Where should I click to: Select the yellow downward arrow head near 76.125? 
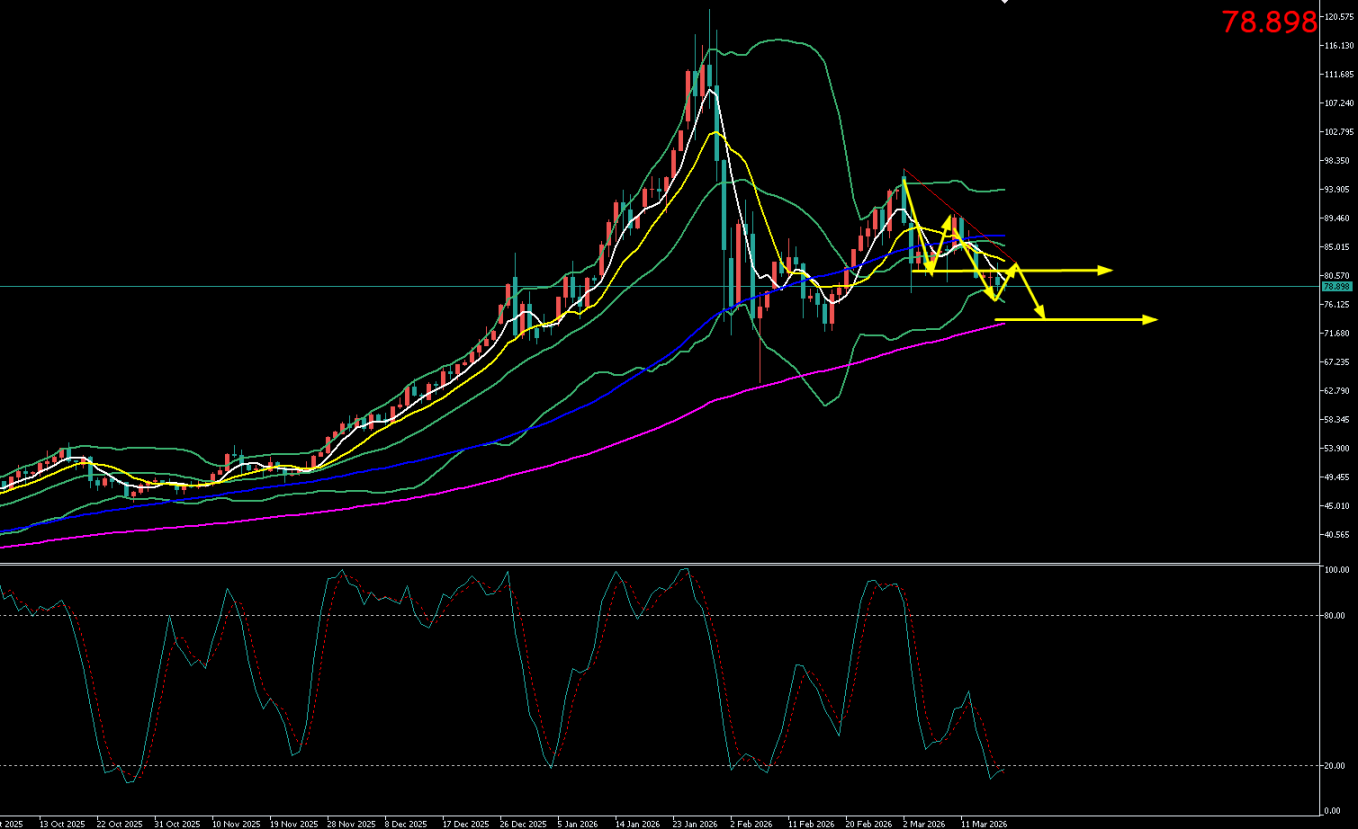994,295
